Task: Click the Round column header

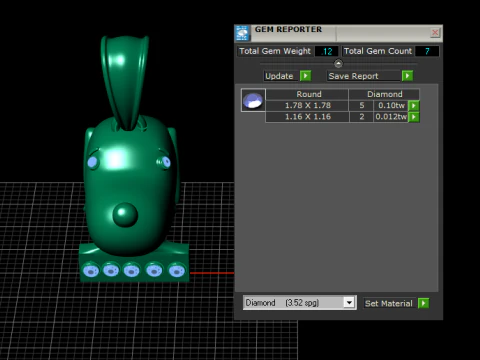Action: (x=307, y=94)
